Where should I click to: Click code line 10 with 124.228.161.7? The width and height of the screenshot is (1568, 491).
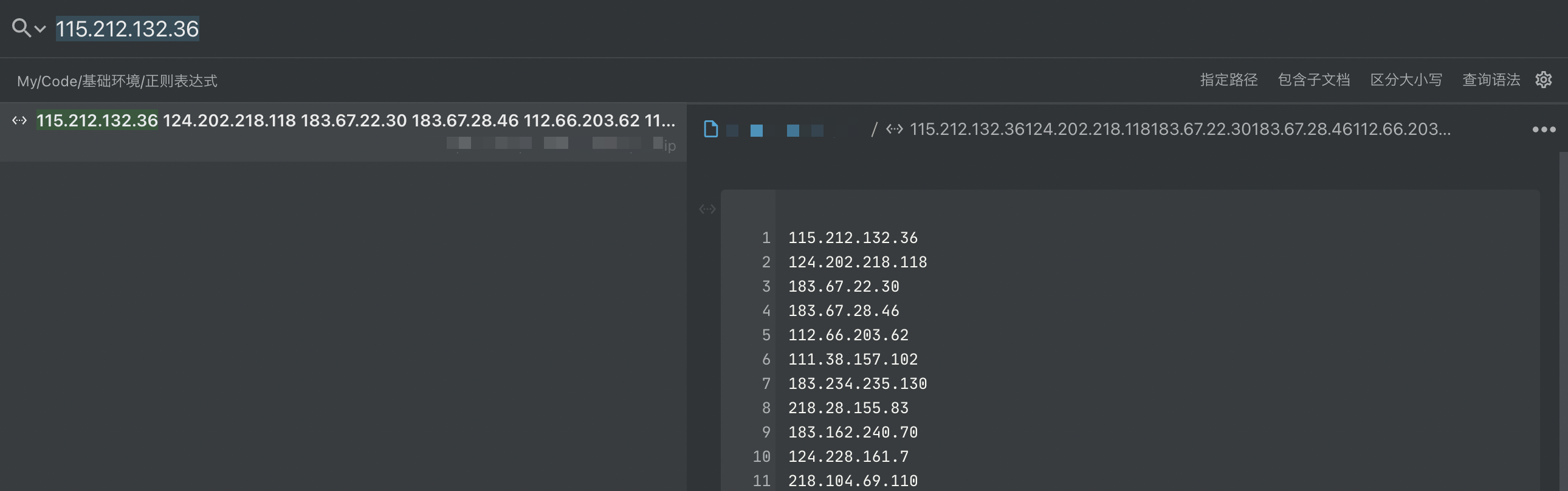tap(848, 456)
